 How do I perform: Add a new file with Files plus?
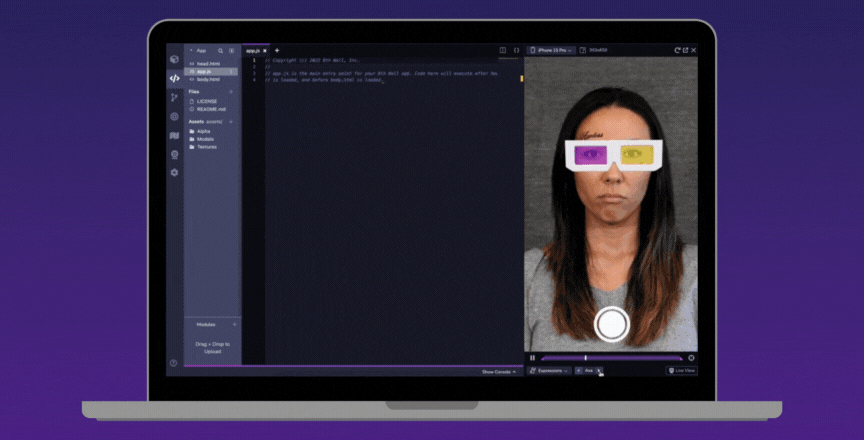click(231, 91)
